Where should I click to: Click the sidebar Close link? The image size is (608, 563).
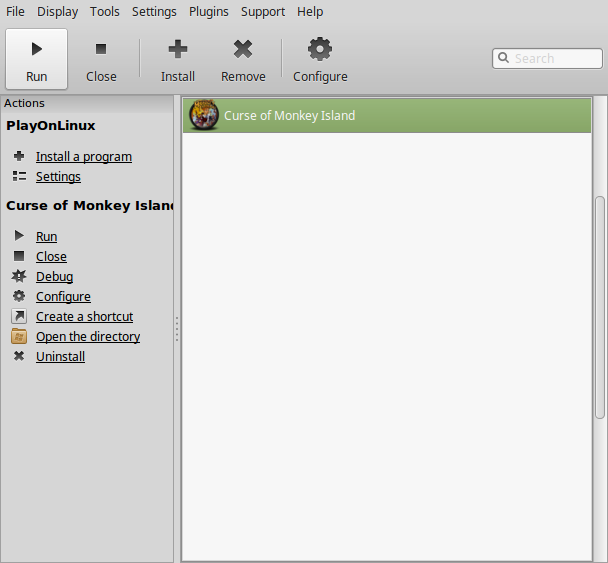tap(51, 257)
